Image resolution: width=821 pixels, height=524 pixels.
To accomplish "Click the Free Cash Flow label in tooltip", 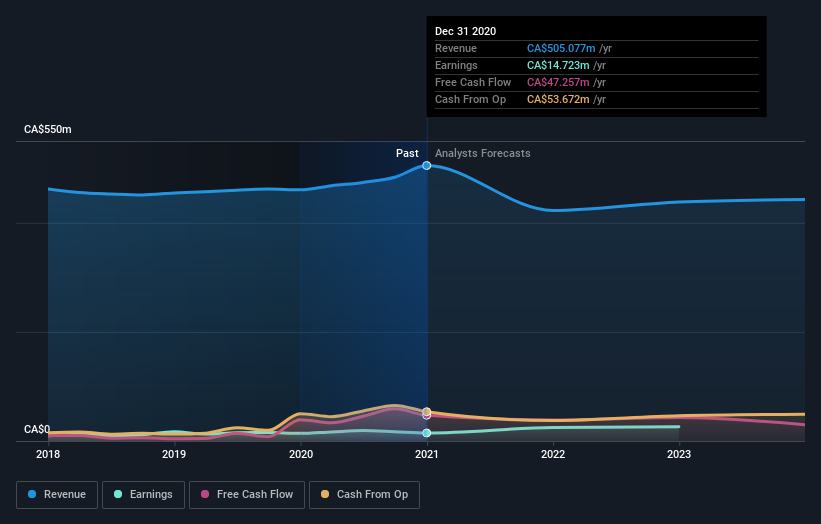I will [473, 82].
